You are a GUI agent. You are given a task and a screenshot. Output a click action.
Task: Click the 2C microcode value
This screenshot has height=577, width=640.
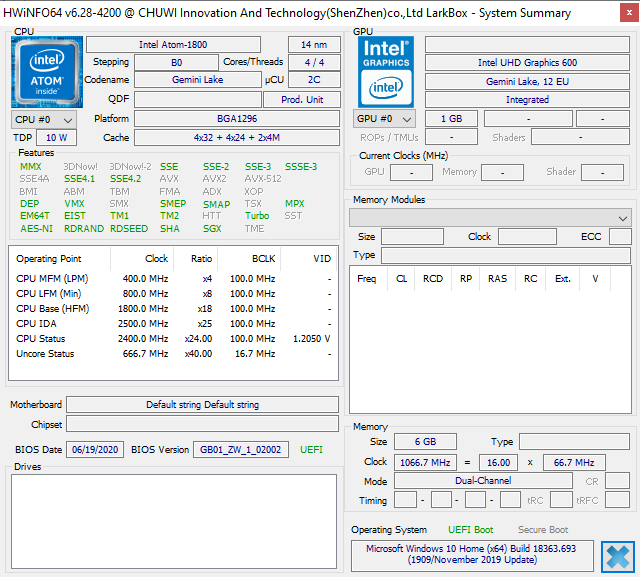[314, 80]
